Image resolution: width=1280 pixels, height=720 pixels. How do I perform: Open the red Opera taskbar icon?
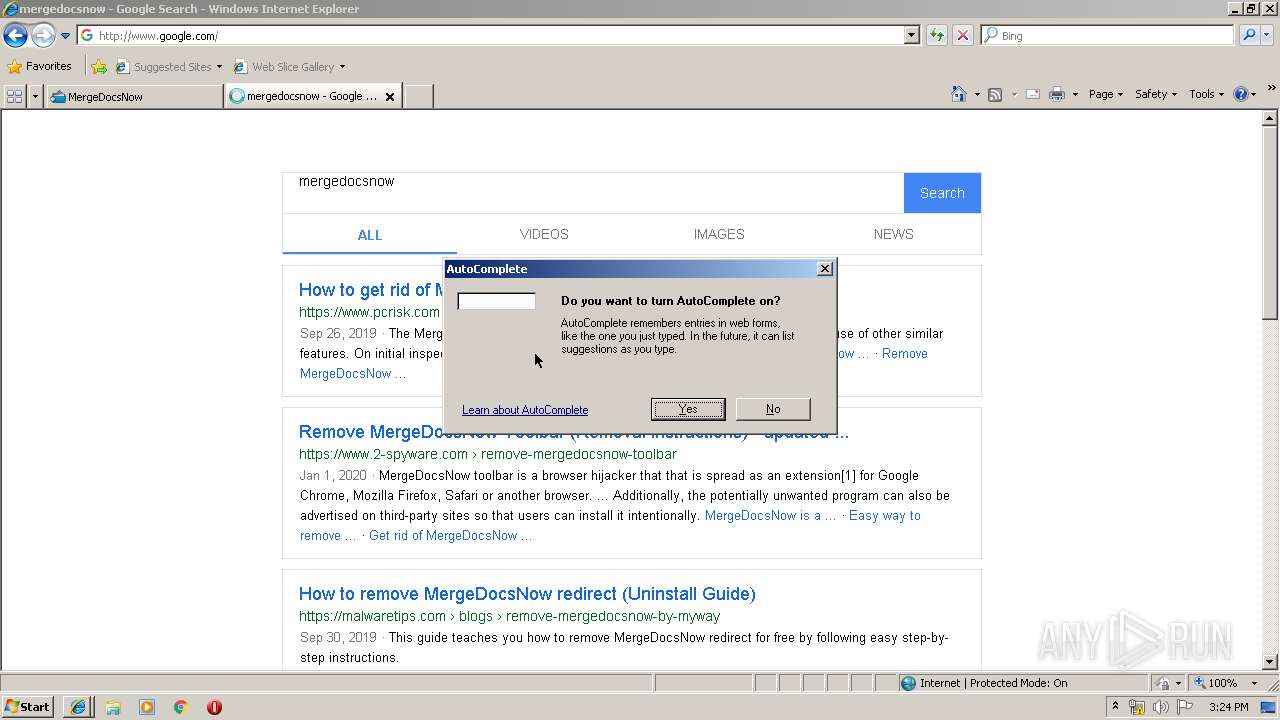point(214,707)
